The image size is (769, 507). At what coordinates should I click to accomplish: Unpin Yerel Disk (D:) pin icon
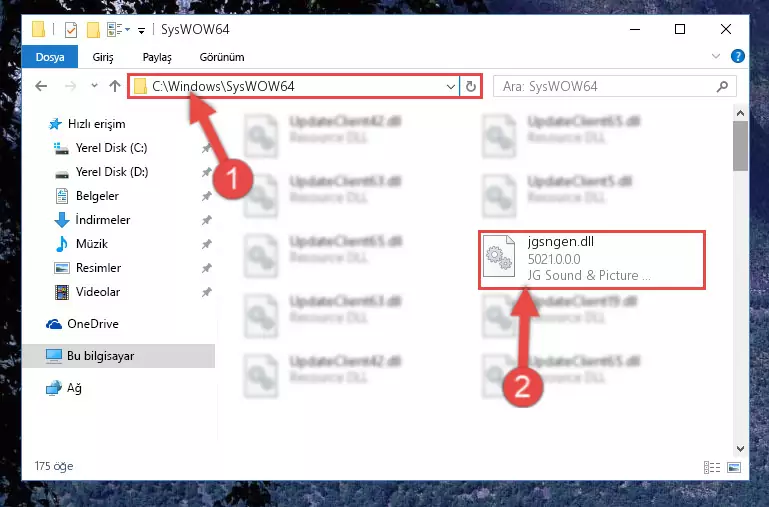point(206,172)
